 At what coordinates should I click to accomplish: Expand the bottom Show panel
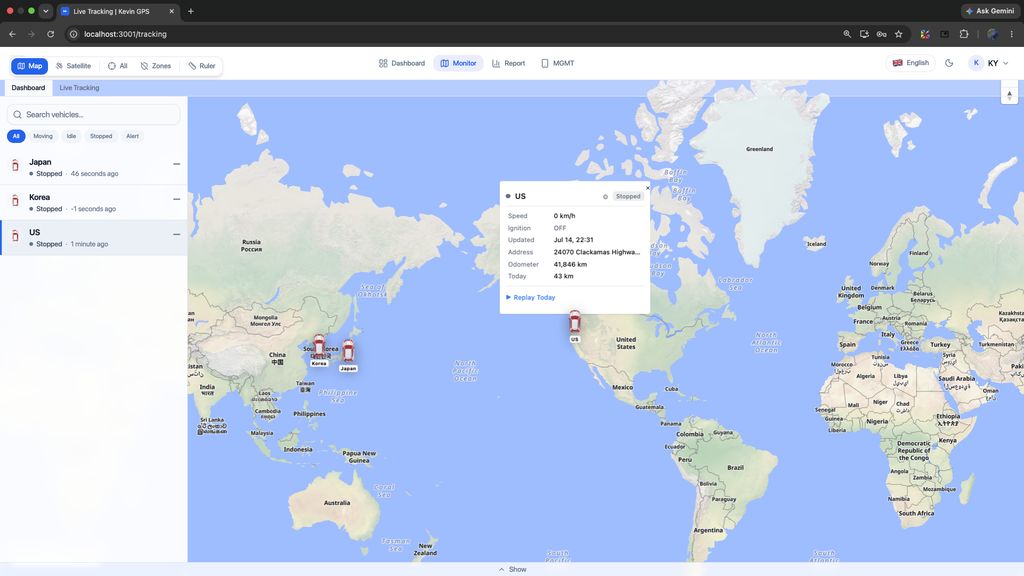512,569
